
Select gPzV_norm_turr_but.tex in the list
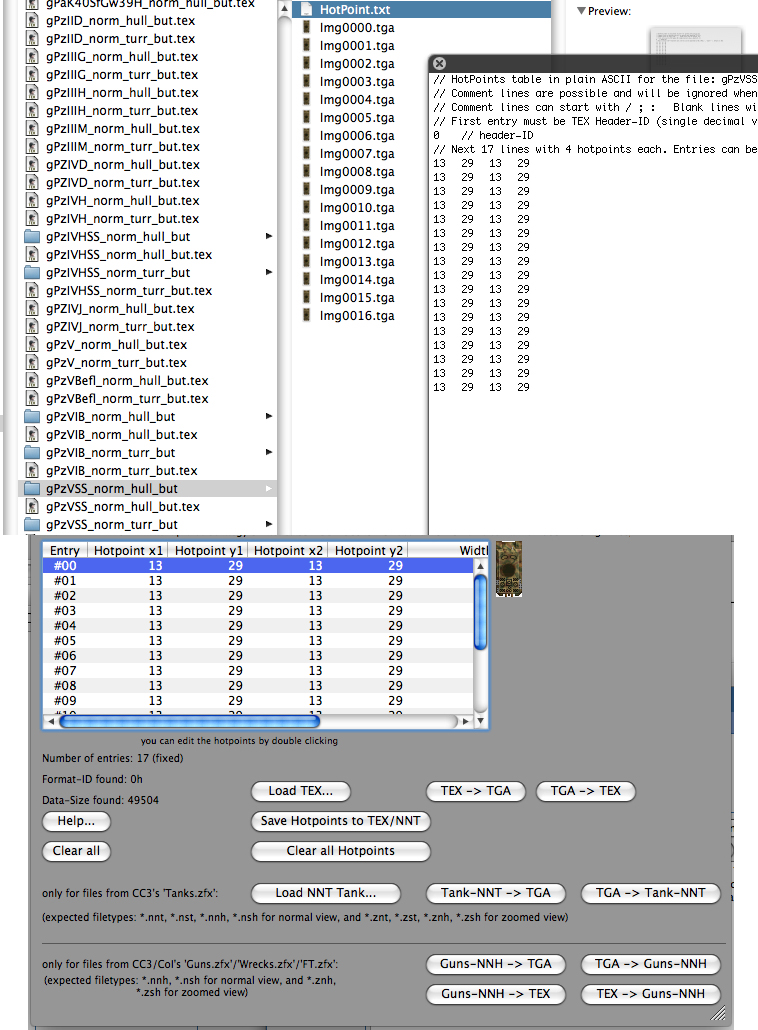click(116, 363)
